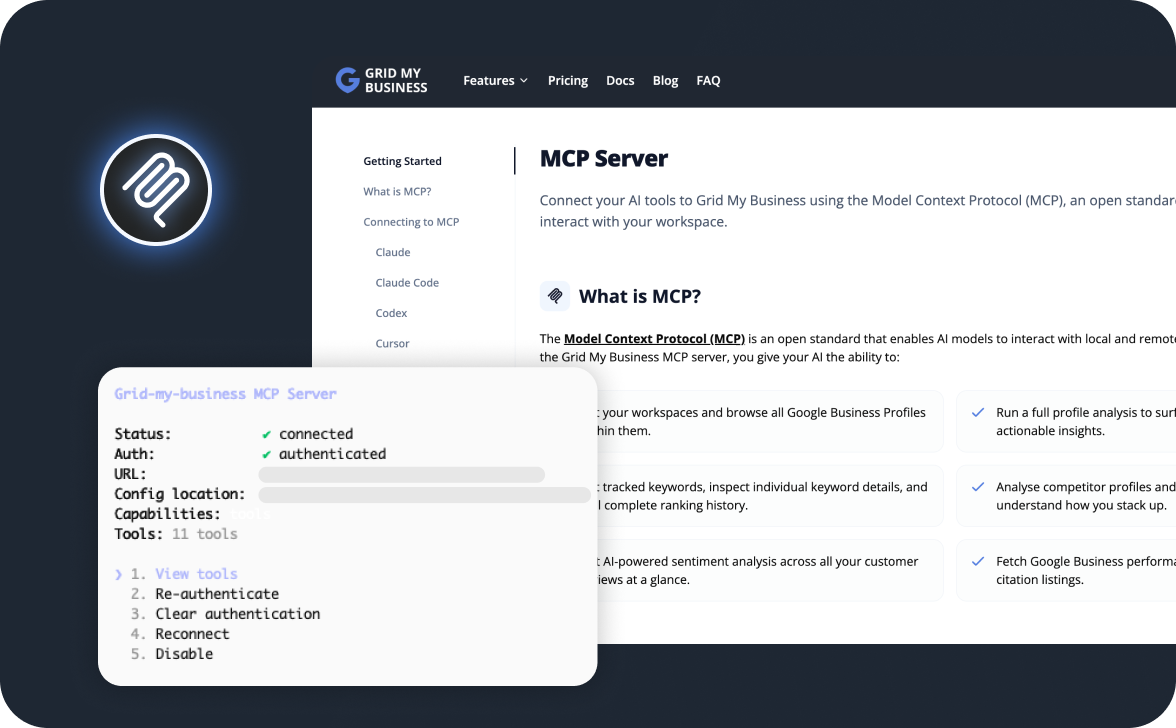
Task: Click the redacted URL value bar
Action: pyautogui.click(x=402, y=475)
